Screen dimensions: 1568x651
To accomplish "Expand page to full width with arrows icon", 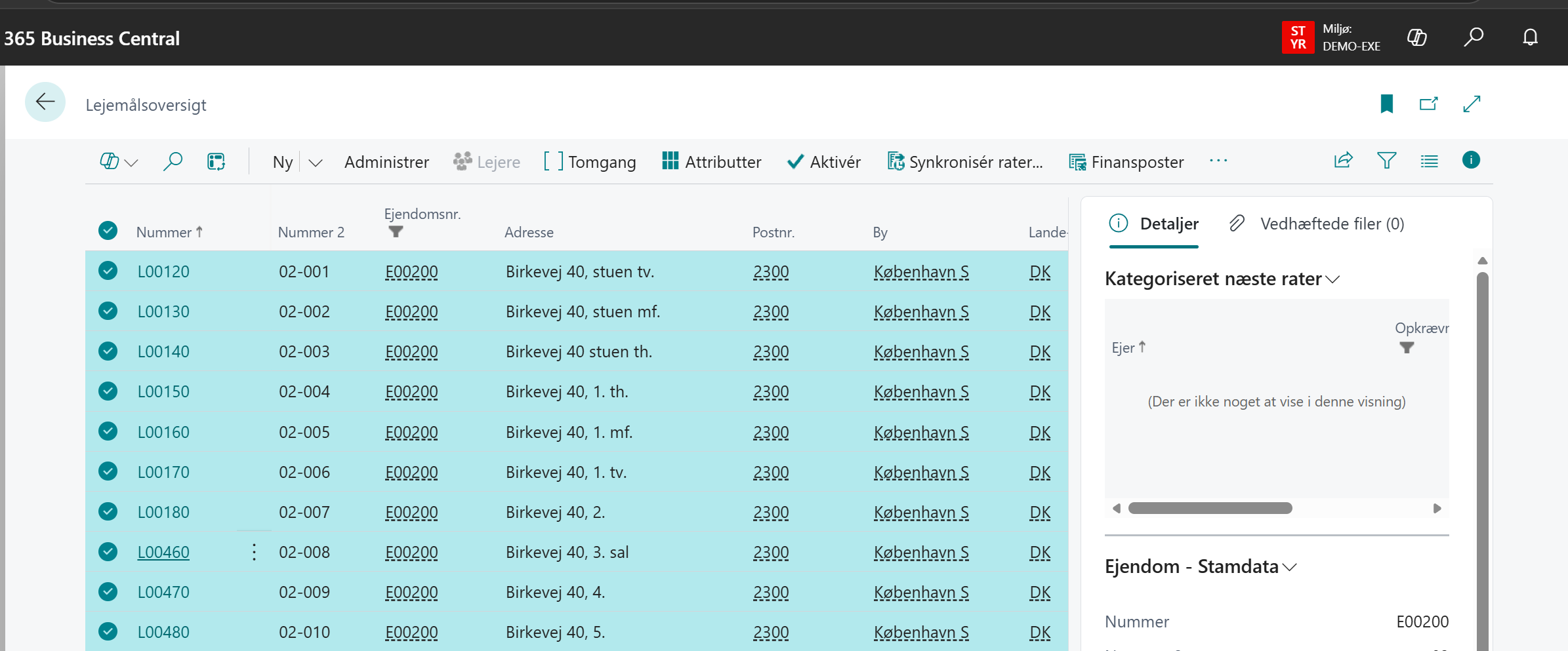I will [x=1472, y=104].
